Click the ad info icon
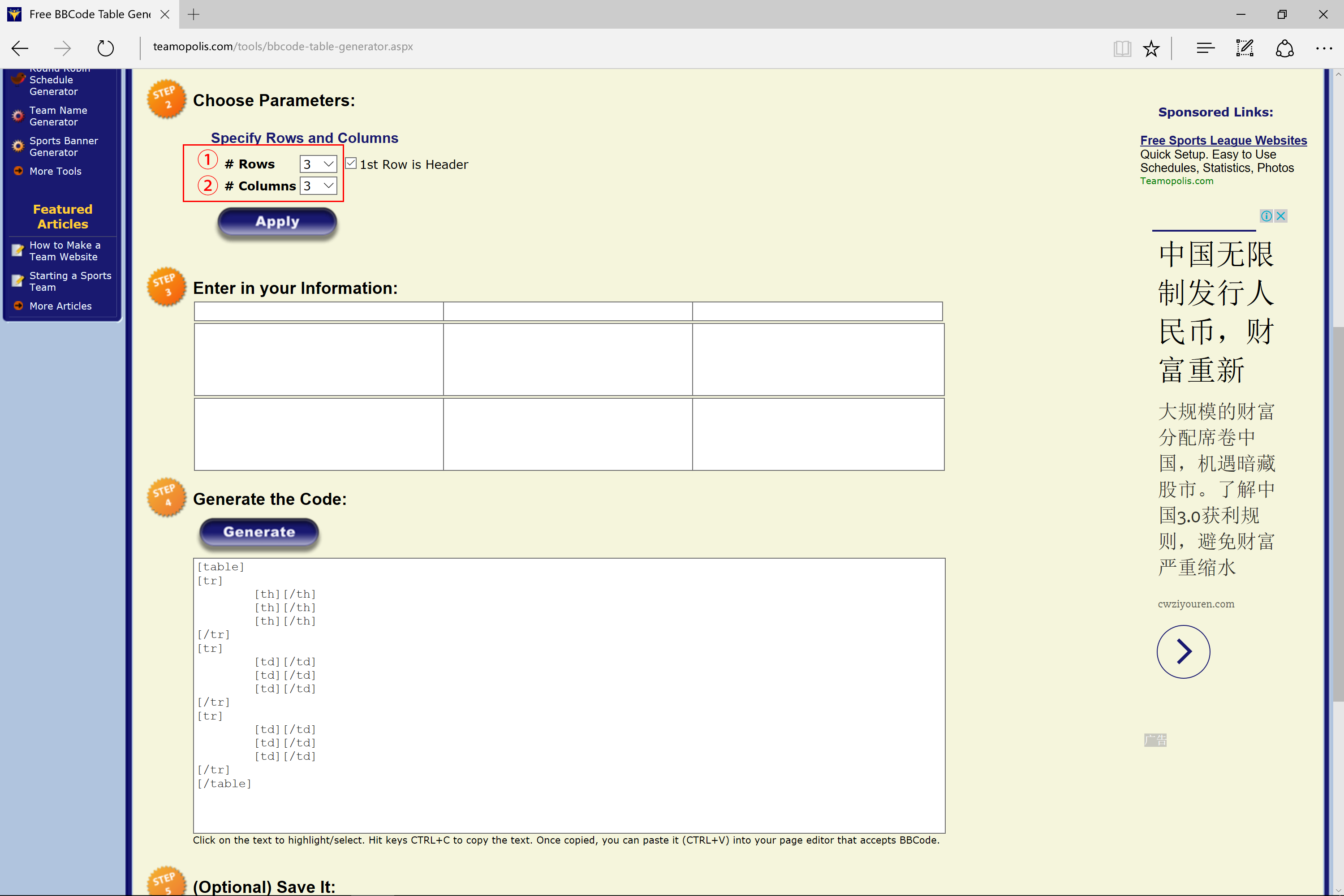 [x=1266, y=216]
